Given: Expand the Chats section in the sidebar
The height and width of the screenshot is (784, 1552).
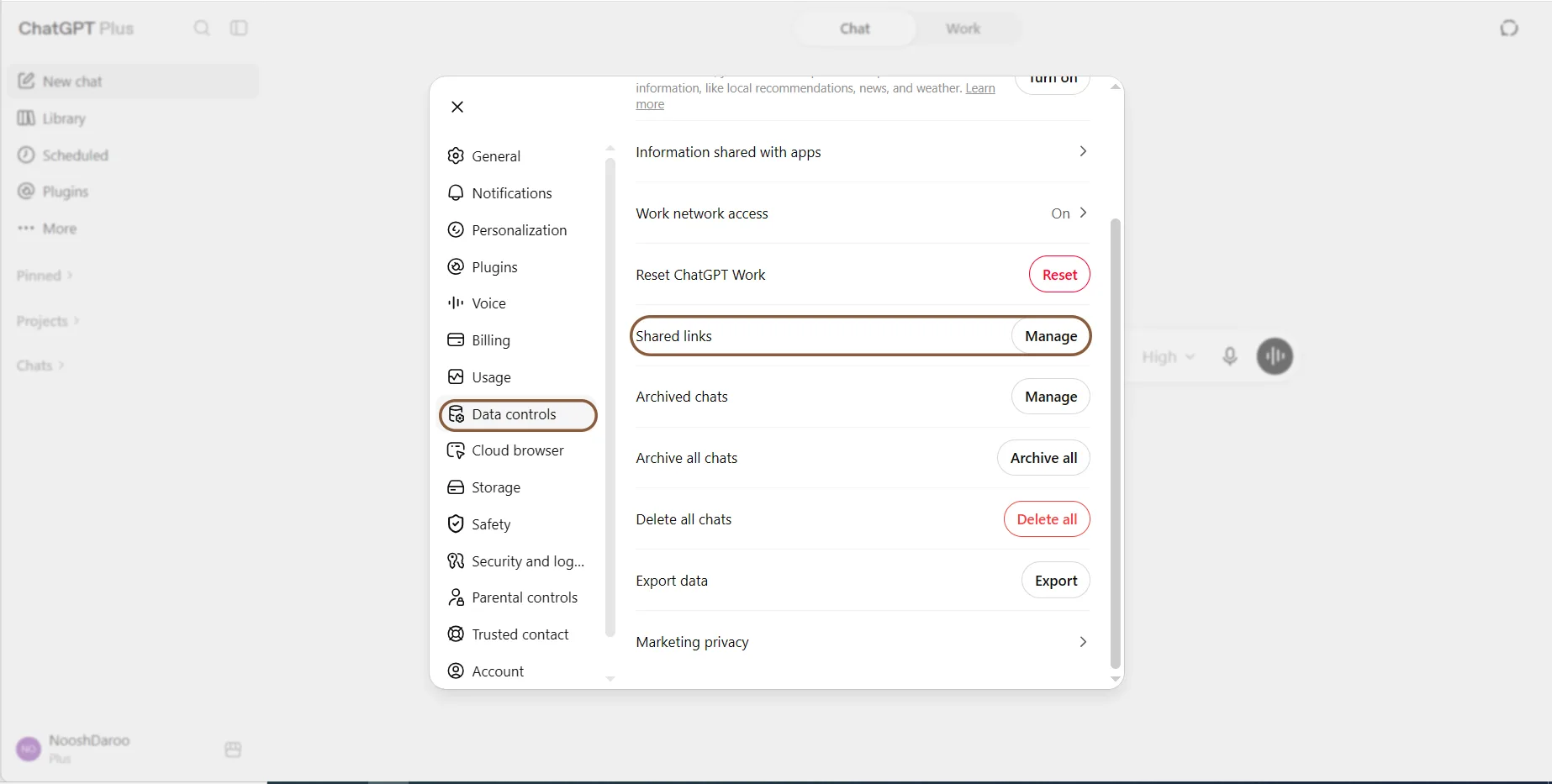Looking at the screenshot, I should 40,365.
